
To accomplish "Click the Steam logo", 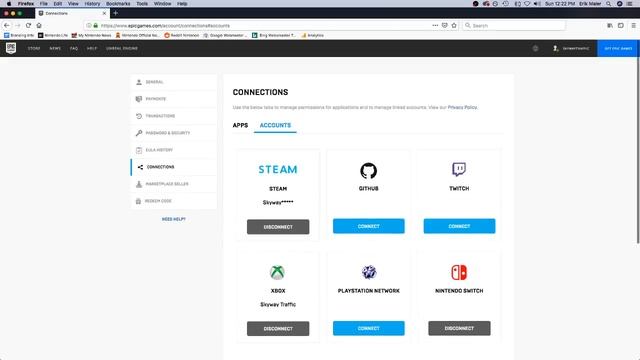I will [278, 169].
